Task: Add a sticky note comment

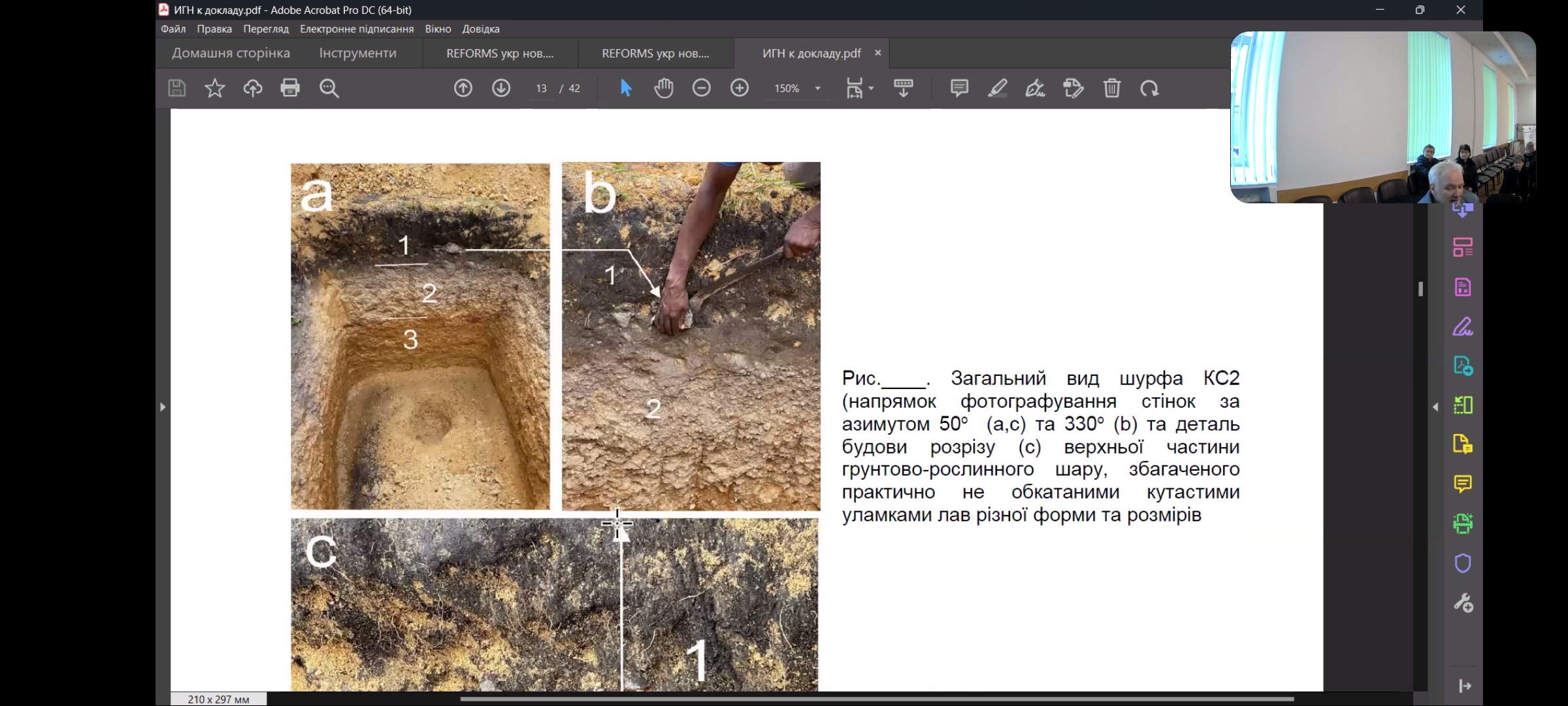Action: pos(959,88)
